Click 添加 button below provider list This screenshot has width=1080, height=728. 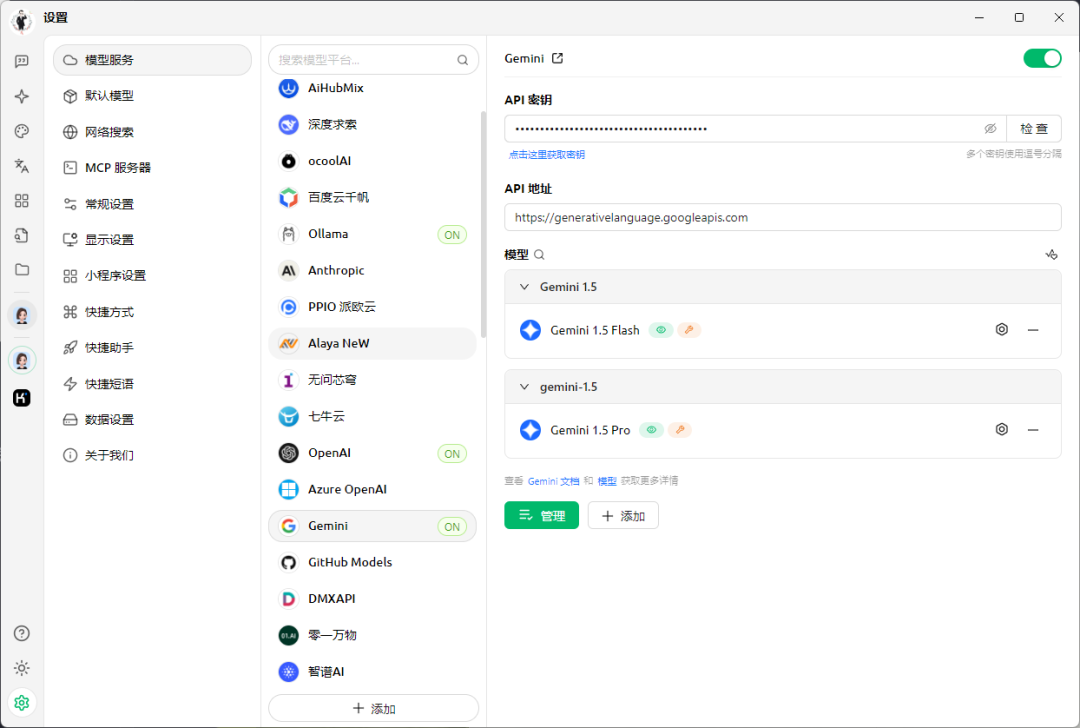coord(373,708)
